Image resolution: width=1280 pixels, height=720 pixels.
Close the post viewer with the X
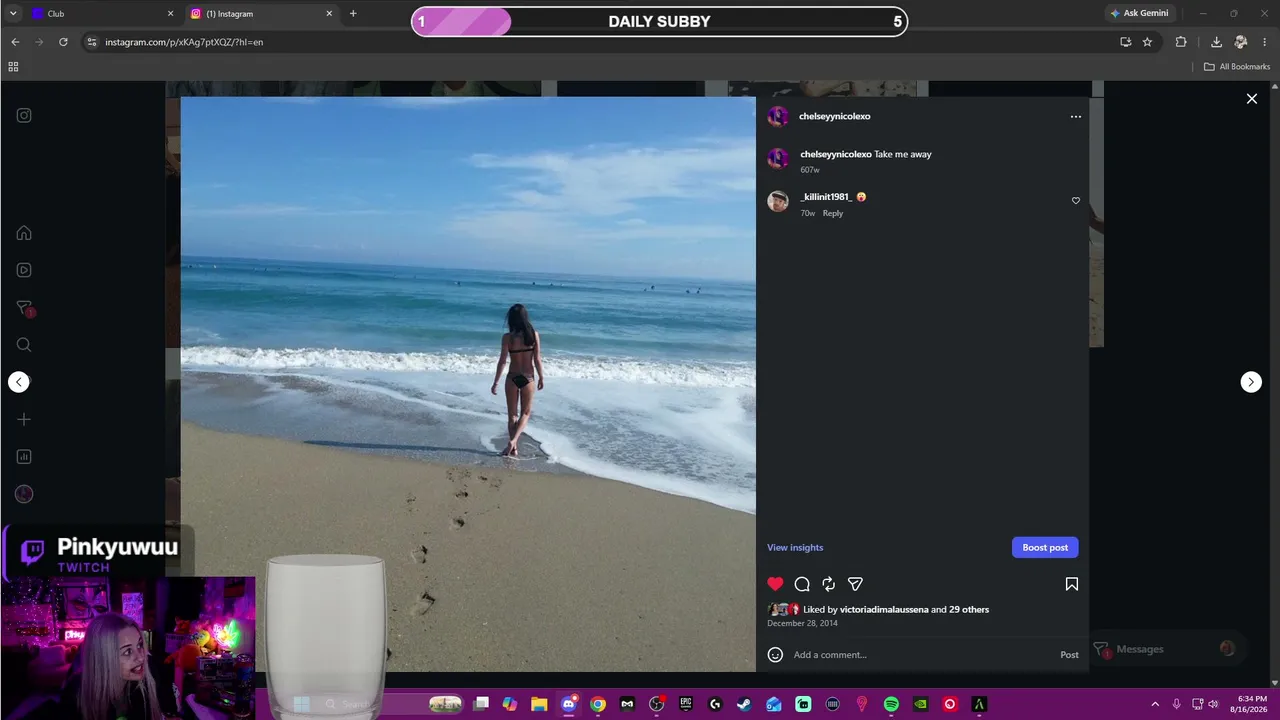(1251, 99)
